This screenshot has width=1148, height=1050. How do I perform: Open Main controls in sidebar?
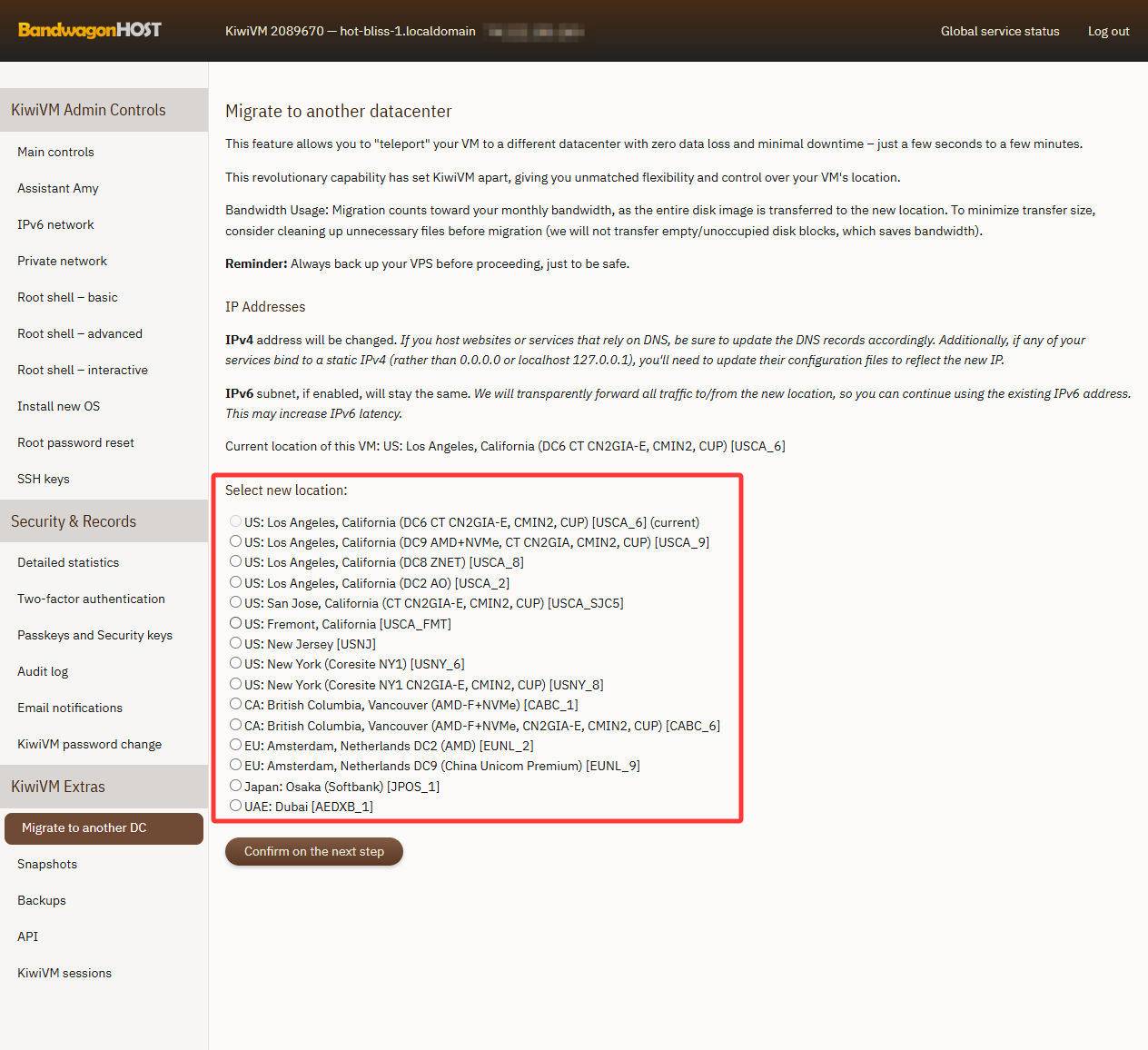pos(56,152)
